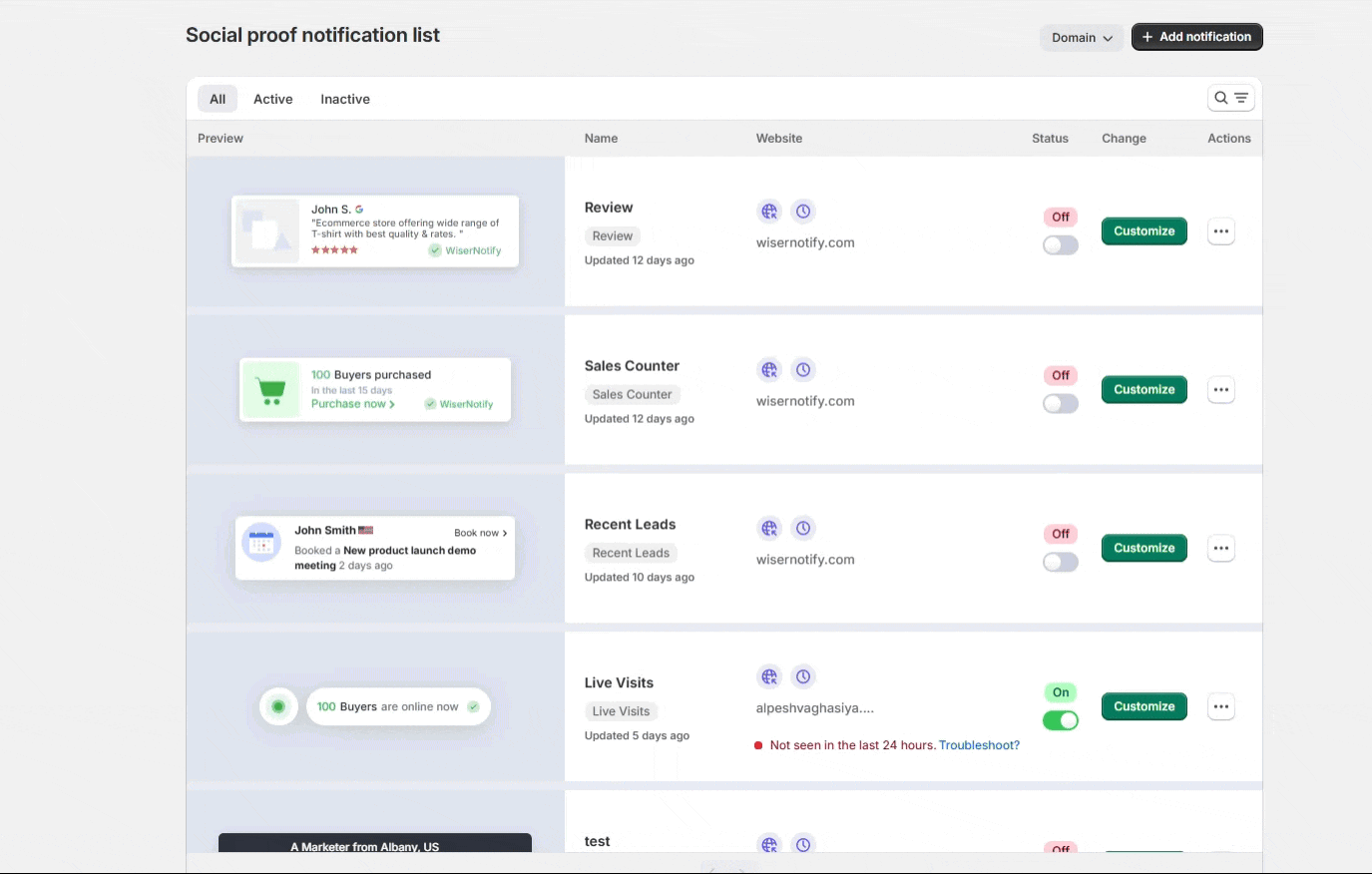Viewport: 1372px width, 874px height.
Task: Click the globe icon in the test row
Action: click(x=769, y=844)
